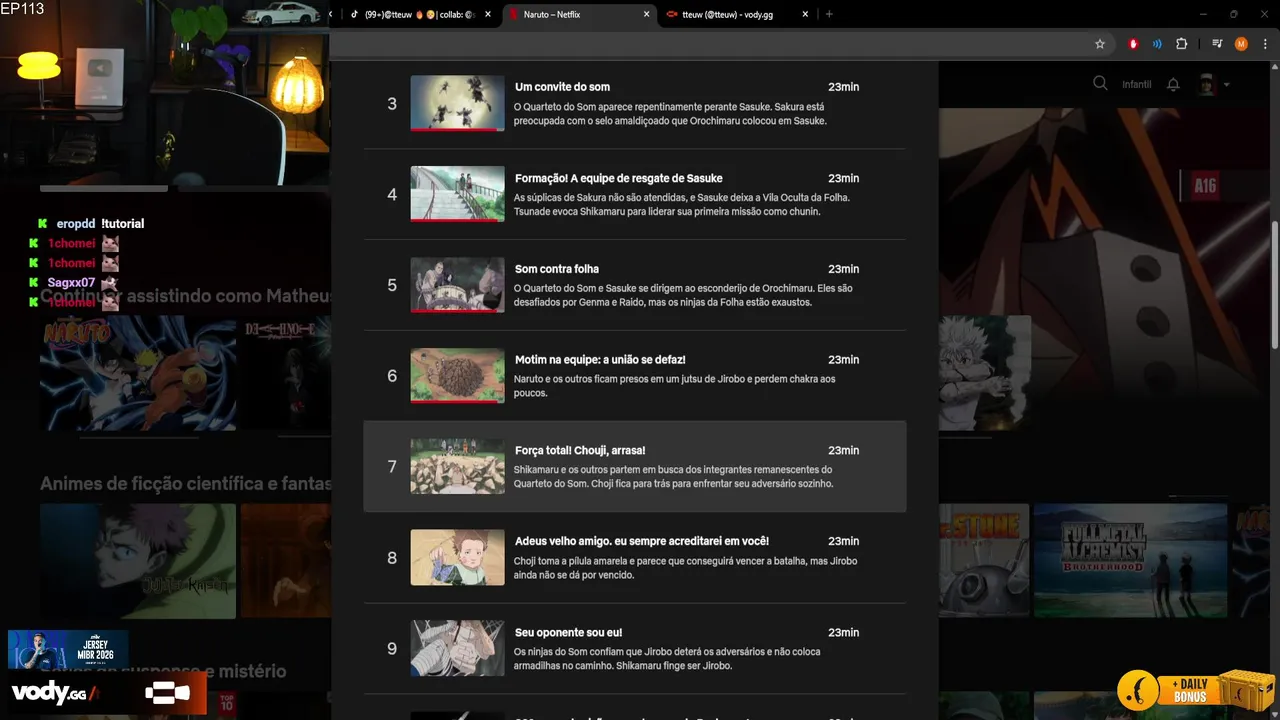Open a new browser tab
This screenshot has width=1280, height=720.
click(829, 14)
